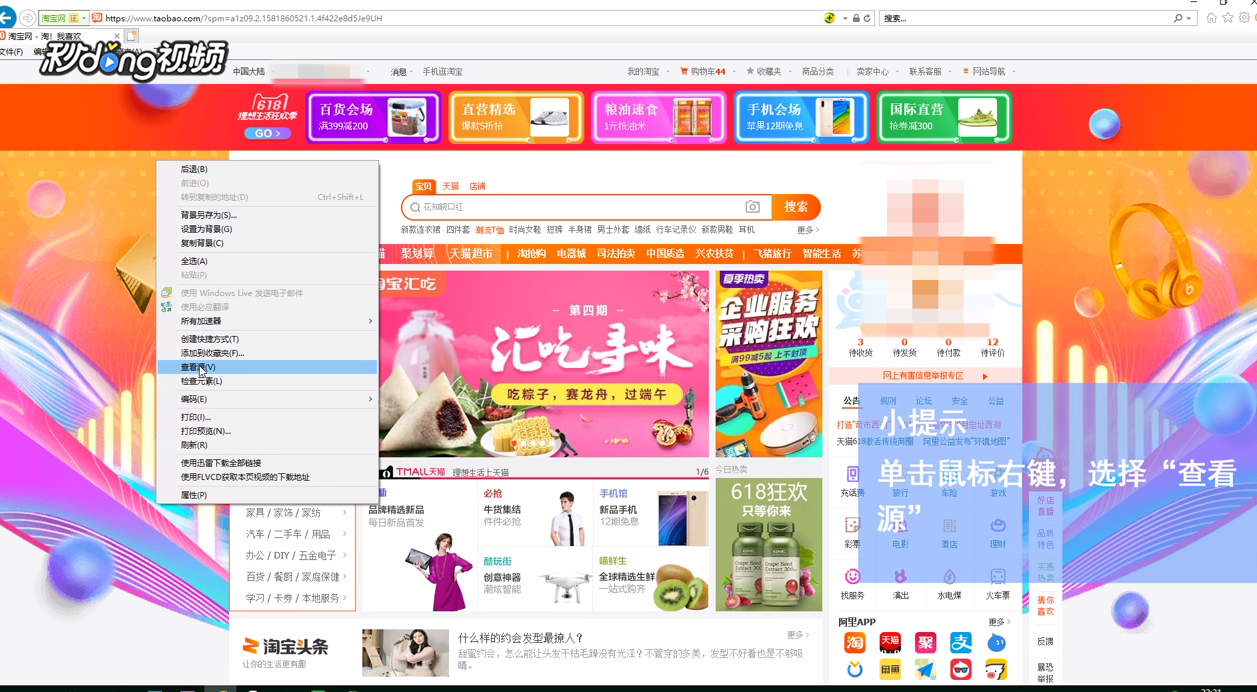Choose 打印预览(N) in context menu
1257x692 pixels.
pyautogui.click(x=267, y=431)
